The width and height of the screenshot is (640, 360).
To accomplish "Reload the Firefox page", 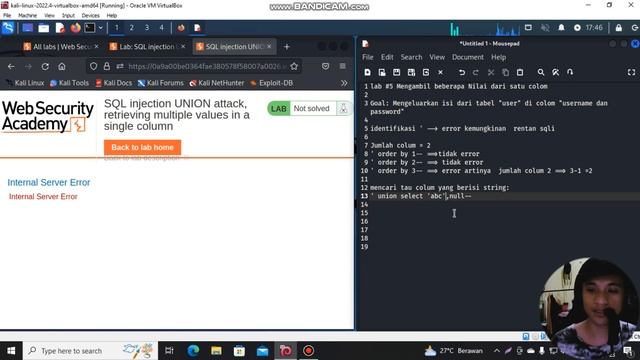I will 45,66.
